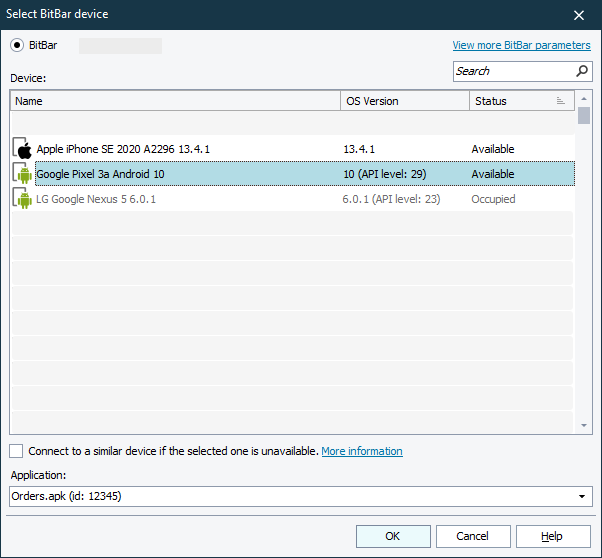Click the Apple logo icon for iPhone SE
The image size is (602, 558).
pos(23,149)
